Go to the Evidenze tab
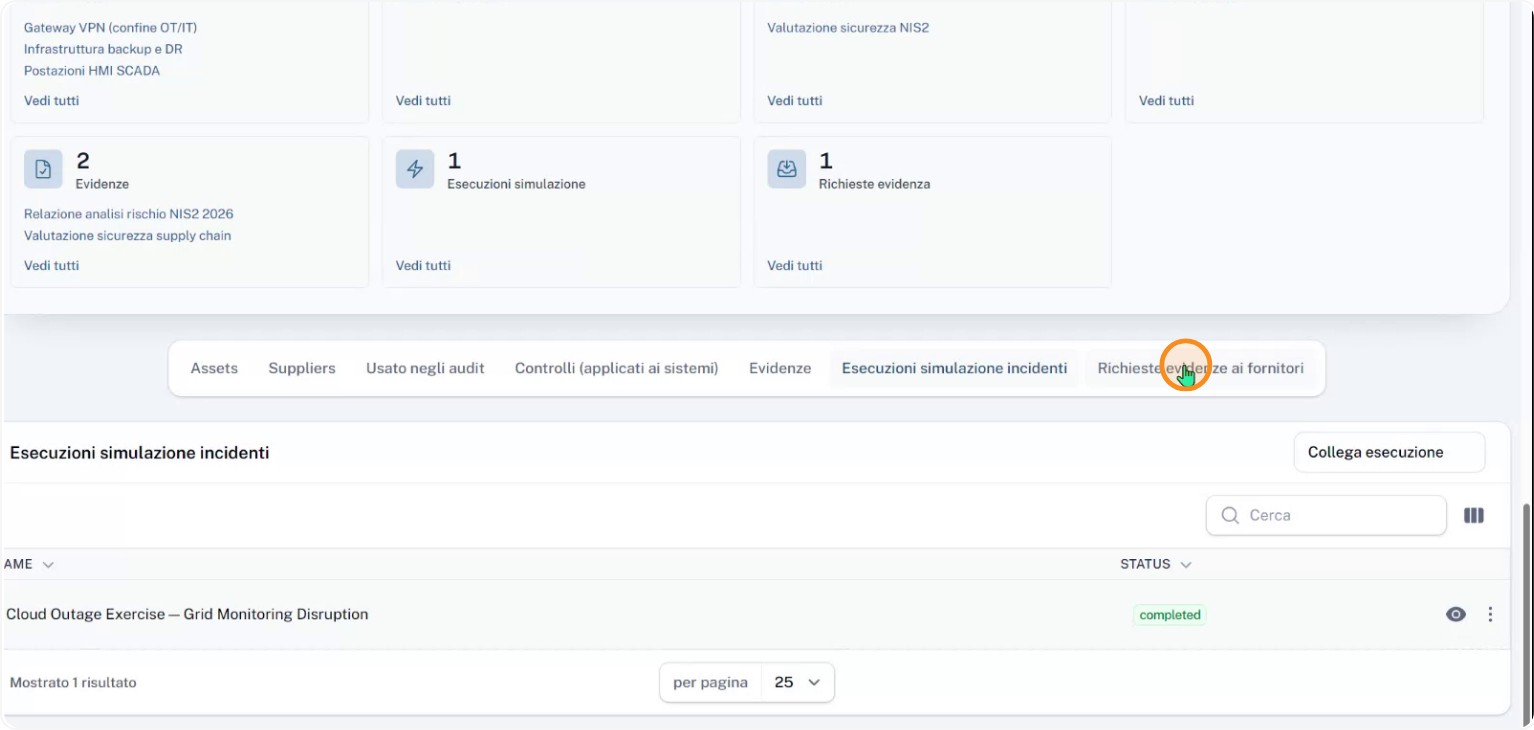This screenshot has width=1534, height=730. tap(780, 368)
